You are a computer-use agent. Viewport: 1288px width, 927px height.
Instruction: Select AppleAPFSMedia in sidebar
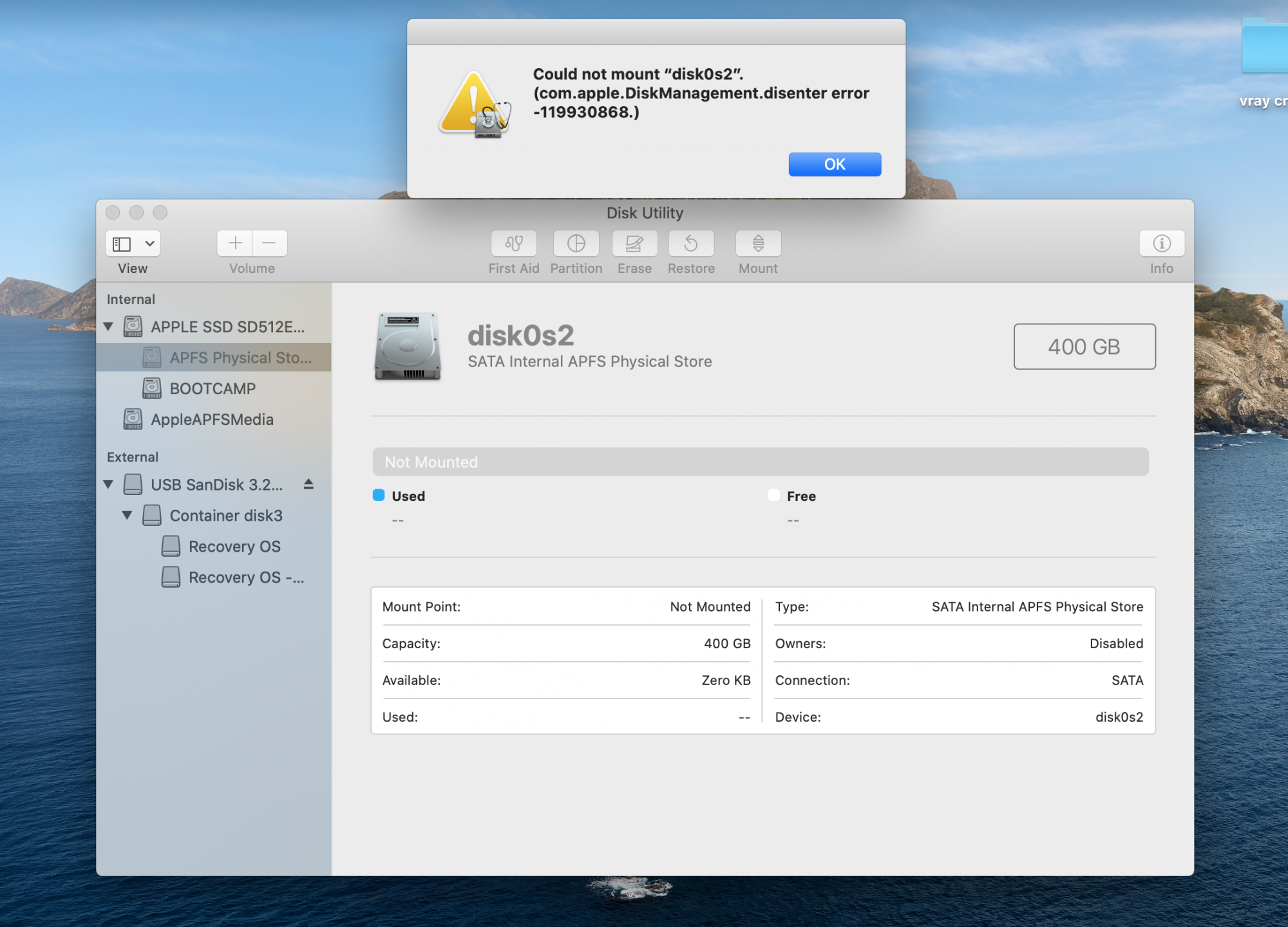(212, 420)
